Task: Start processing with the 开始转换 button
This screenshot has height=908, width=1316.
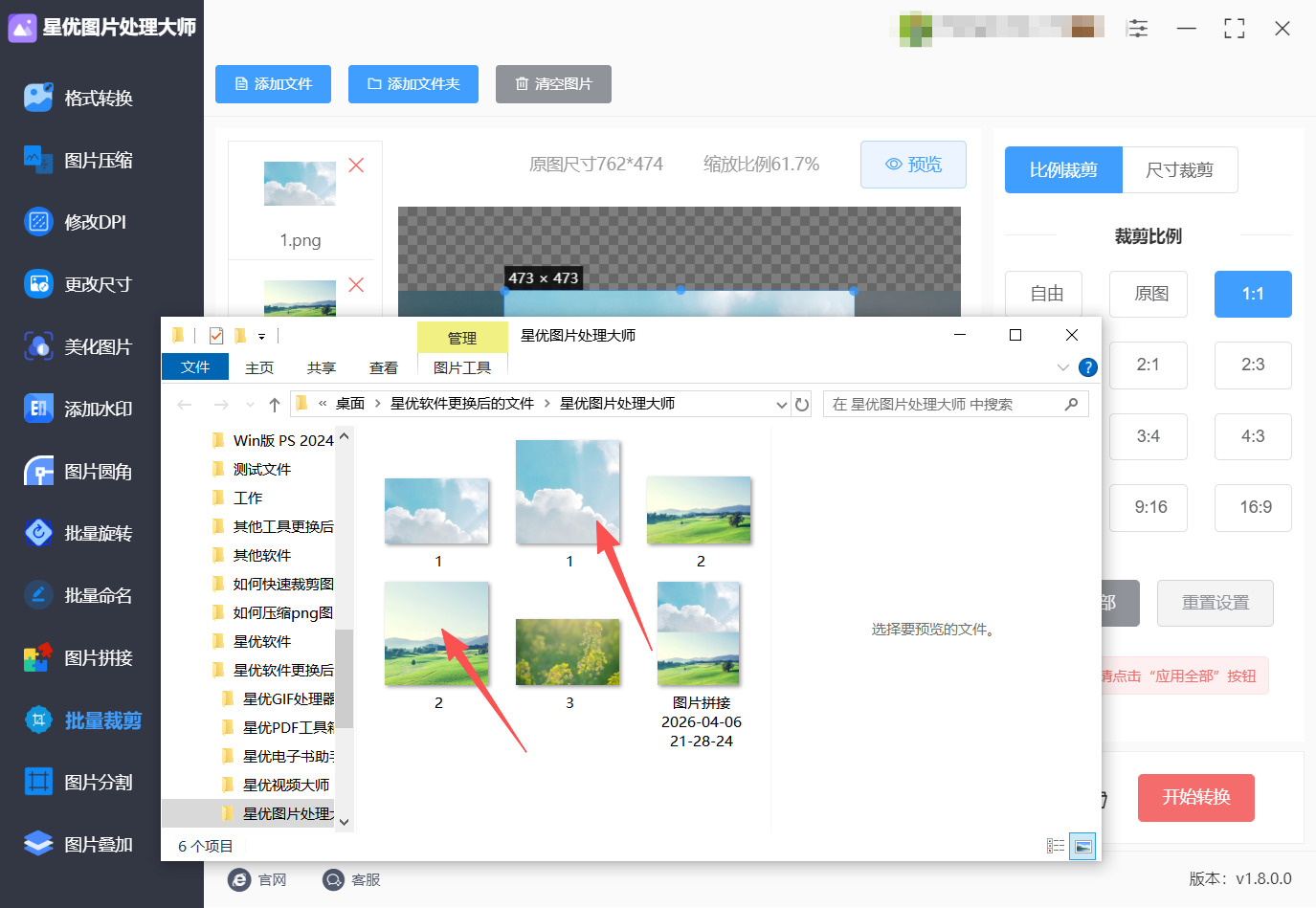Action: [x=1196, y=798]
